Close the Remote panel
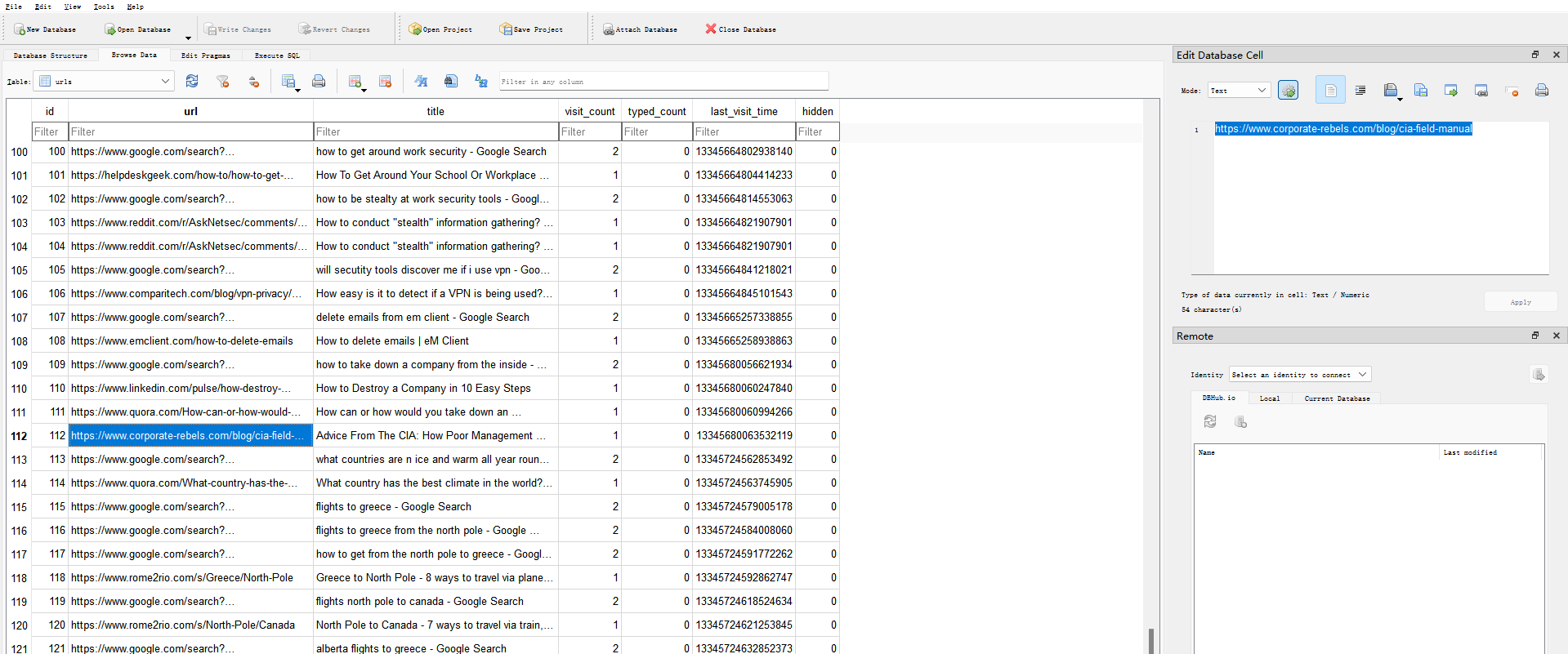 point(1556,336)
